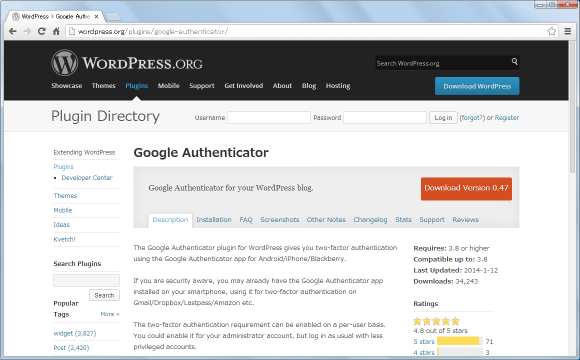Open the Chrome hamburger menu

568,31
